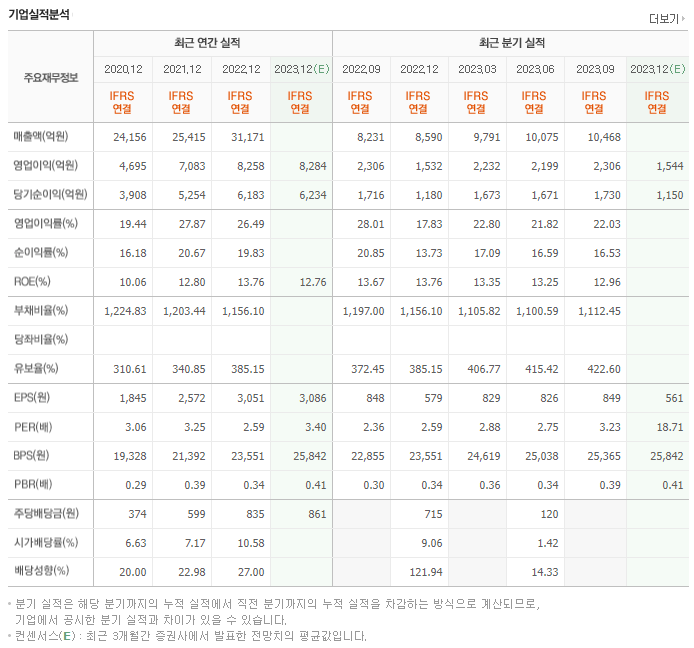Select the 부채비율(%) row label

(41, 310)
